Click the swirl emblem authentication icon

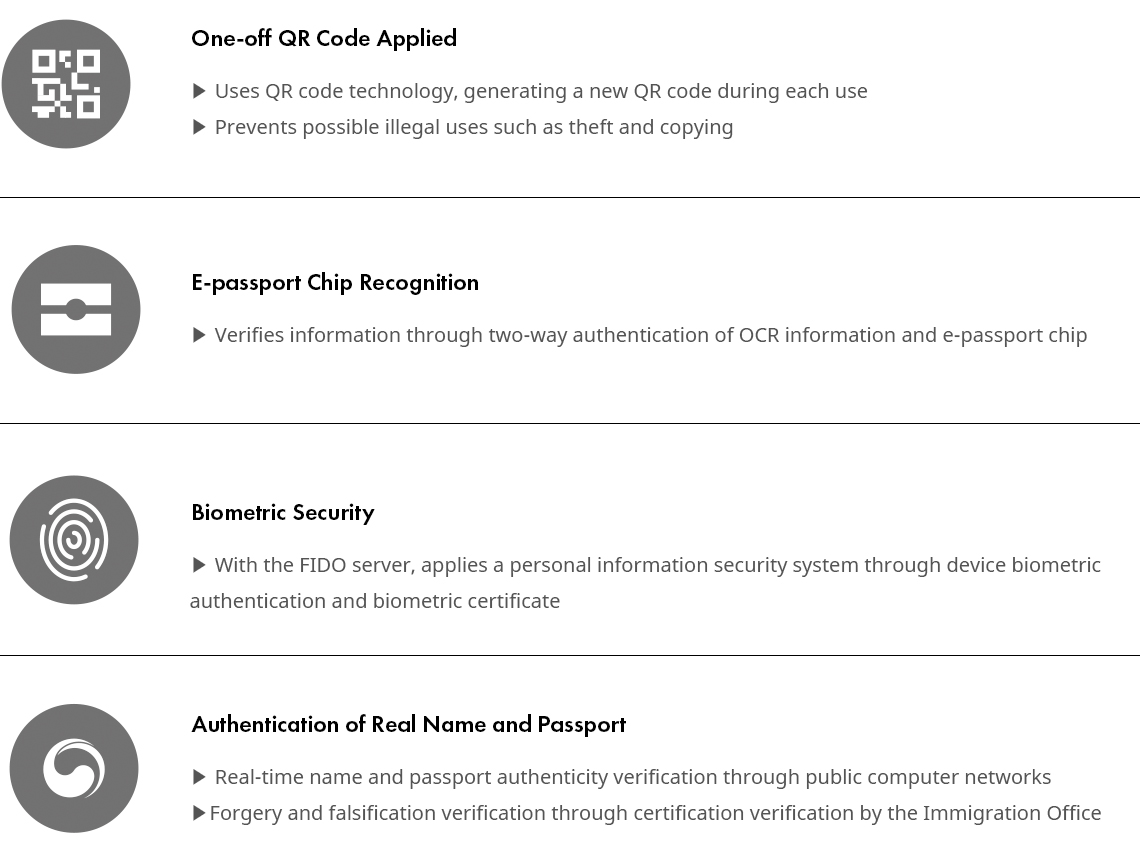click(x=74, y=768)
